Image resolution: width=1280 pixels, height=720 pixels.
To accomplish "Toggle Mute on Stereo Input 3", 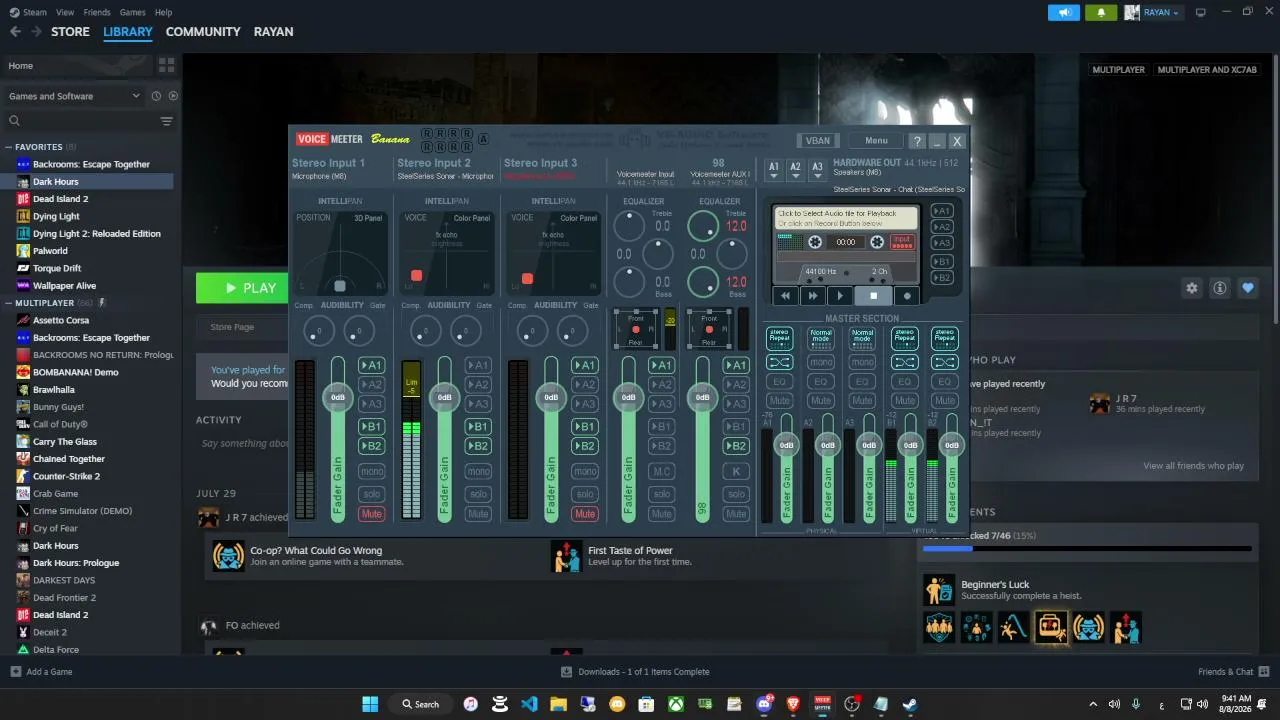I will click(585, 514).
